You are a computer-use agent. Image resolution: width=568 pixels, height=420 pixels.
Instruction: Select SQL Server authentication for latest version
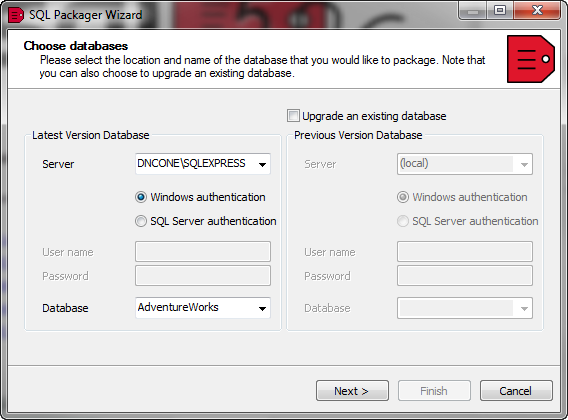[x=141, y=221]
